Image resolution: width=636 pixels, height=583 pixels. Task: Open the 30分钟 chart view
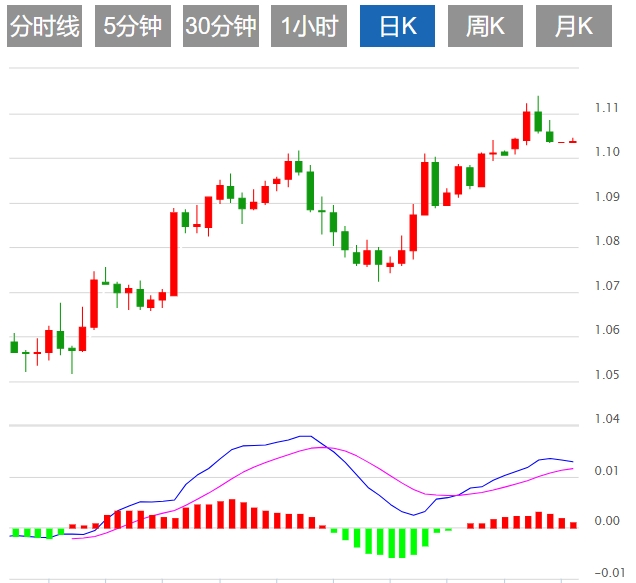[220, 27]
